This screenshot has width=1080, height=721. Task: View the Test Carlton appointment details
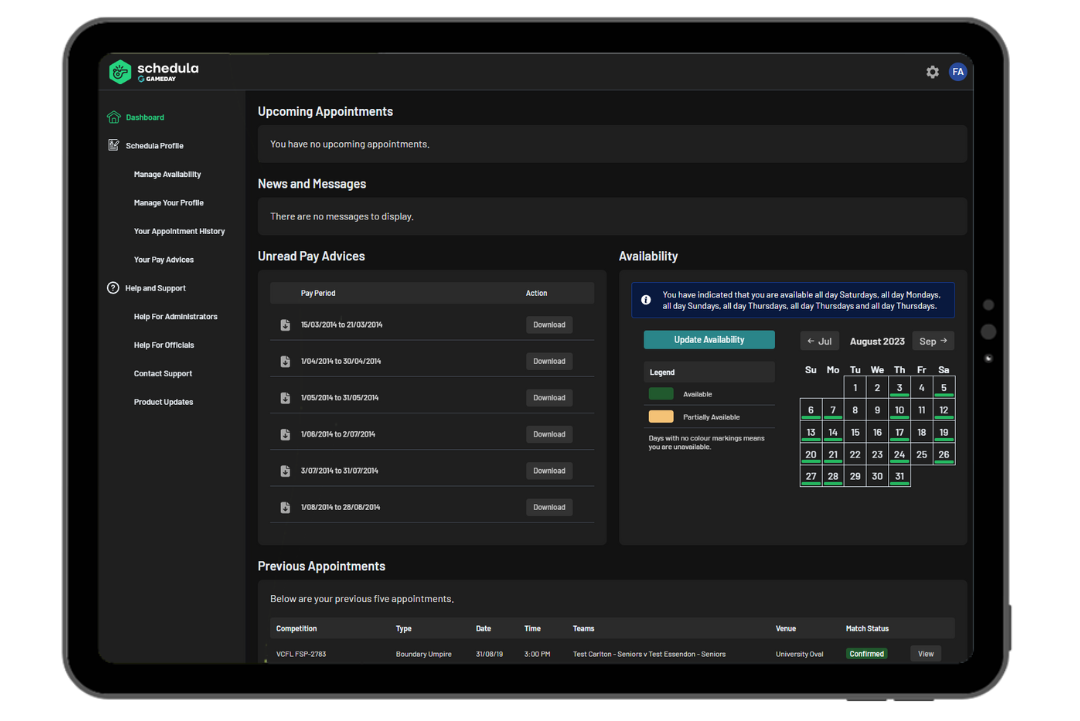click(x=924, y=653)
